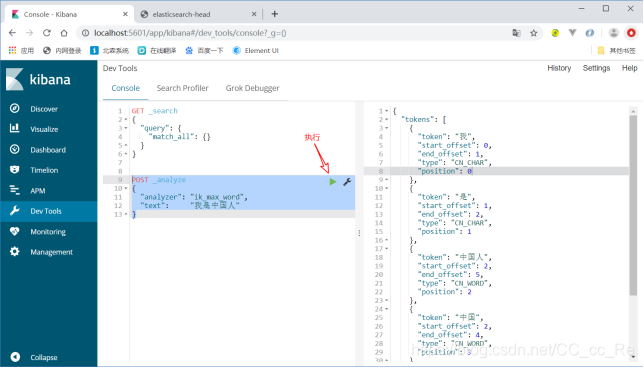
Task: Select the Console tab in Dev Tools
Action: (125, 88)
